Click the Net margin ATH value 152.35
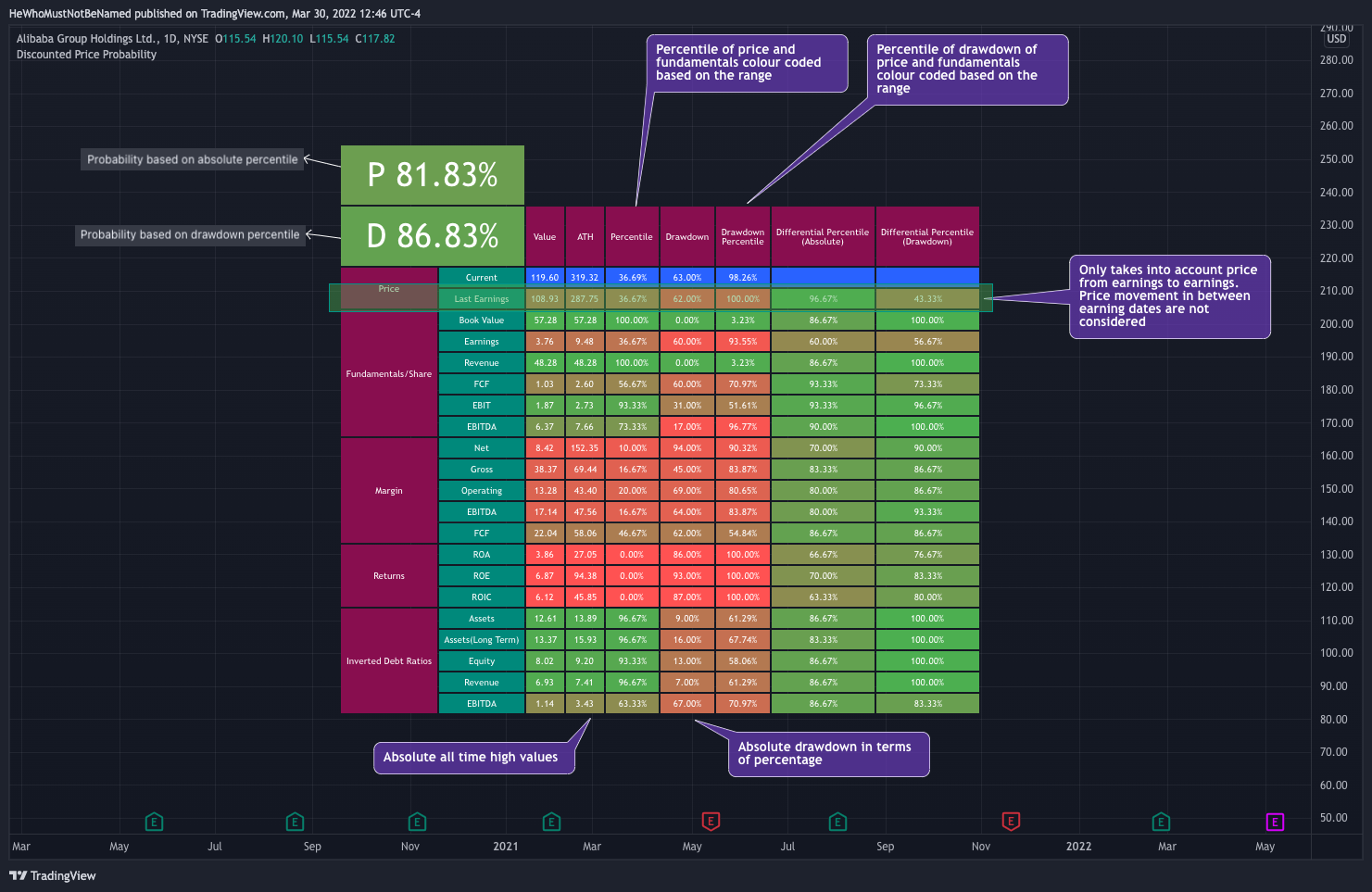The image size is (1372, 892). (x=585, y=448)
